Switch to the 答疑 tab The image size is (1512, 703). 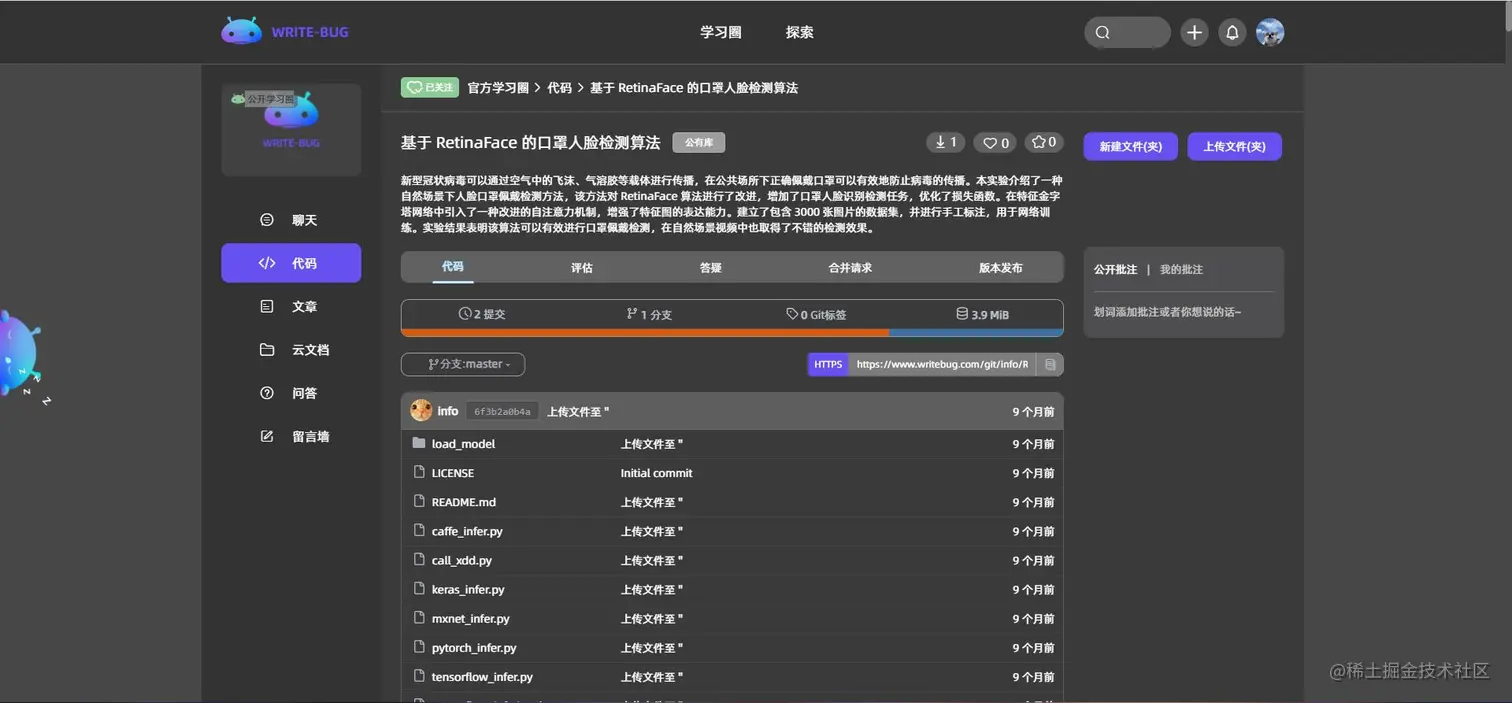point(710,267)
